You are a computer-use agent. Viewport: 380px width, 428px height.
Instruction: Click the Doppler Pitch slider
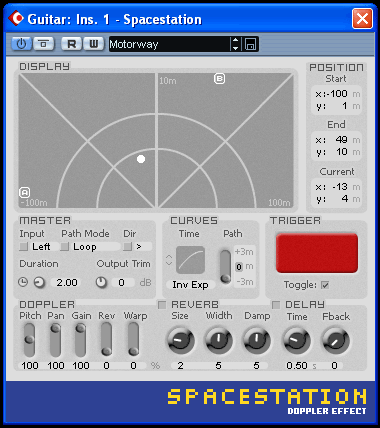(x=29, y=340)
